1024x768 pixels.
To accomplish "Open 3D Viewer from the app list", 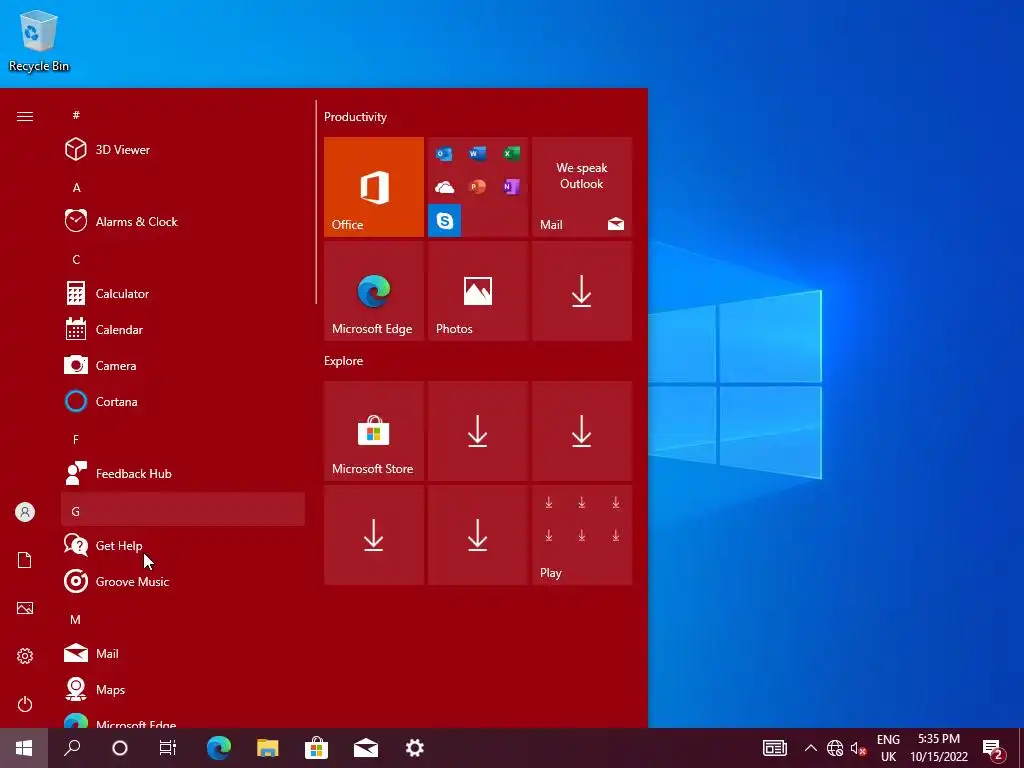I will [x=183, y=150].
